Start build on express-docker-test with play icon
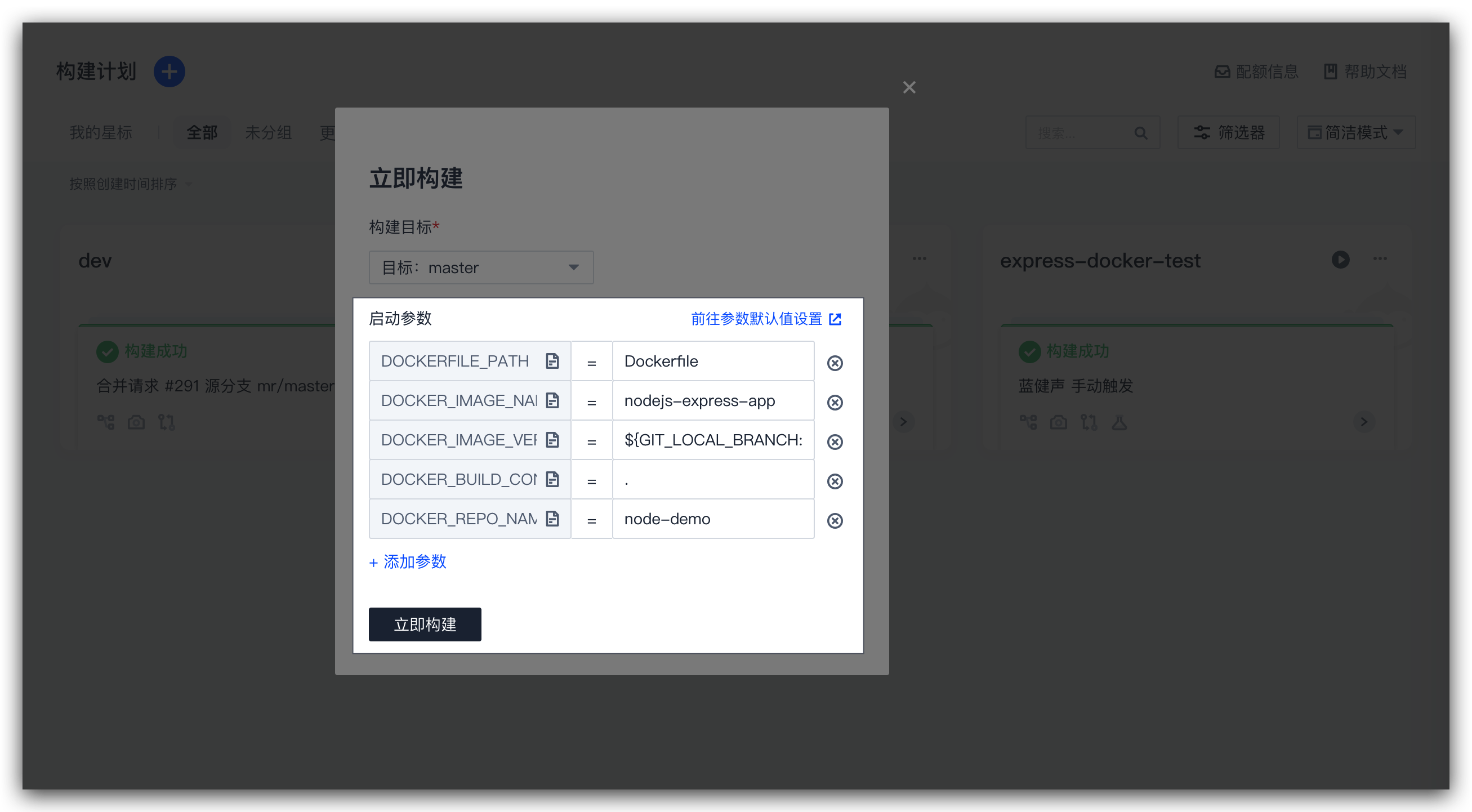Viewport: 1472px width, 812px height. [1341, 260]
